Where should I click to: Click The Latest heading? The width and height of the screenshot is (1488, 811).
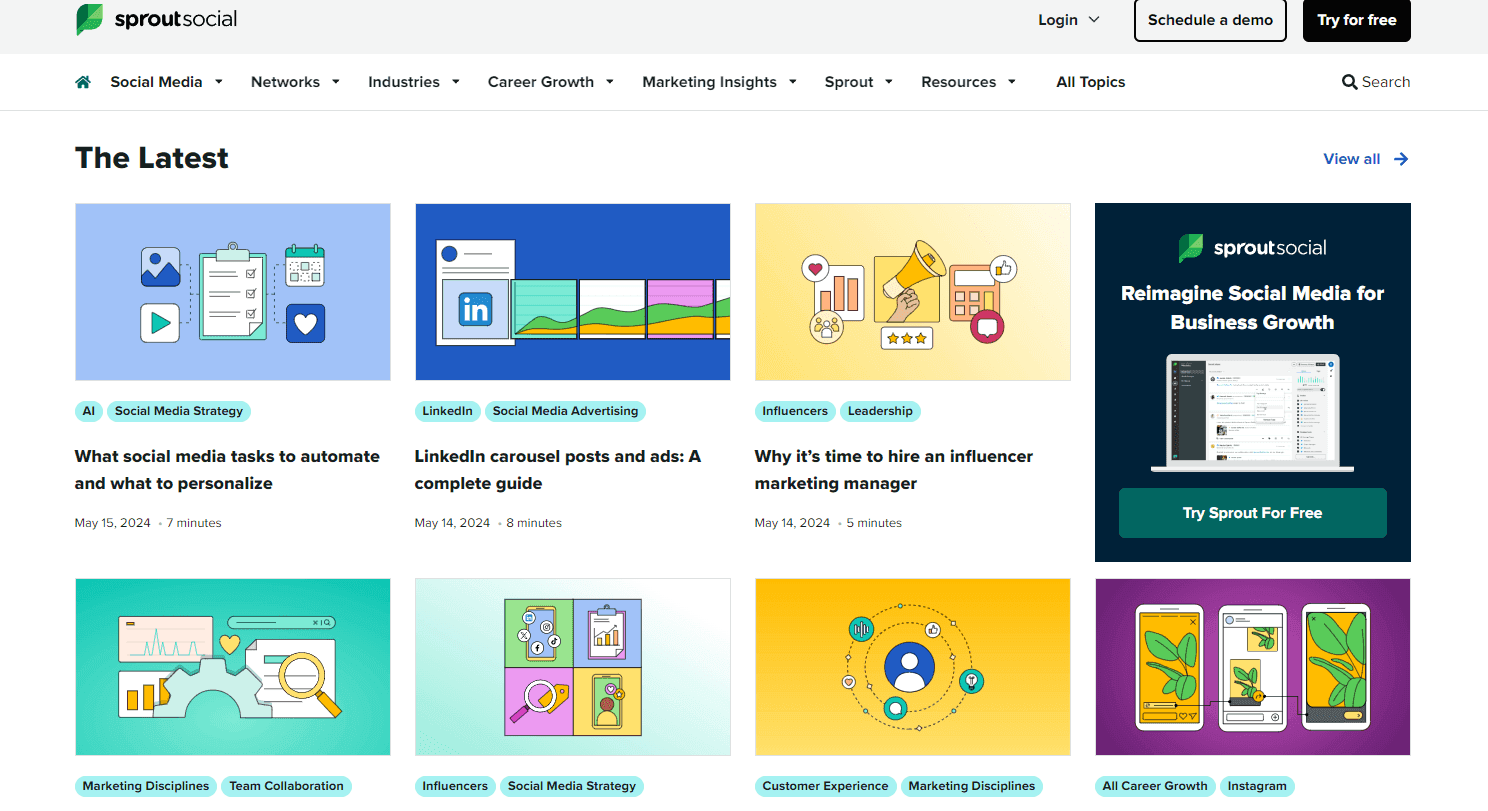(x=152, y=158)
